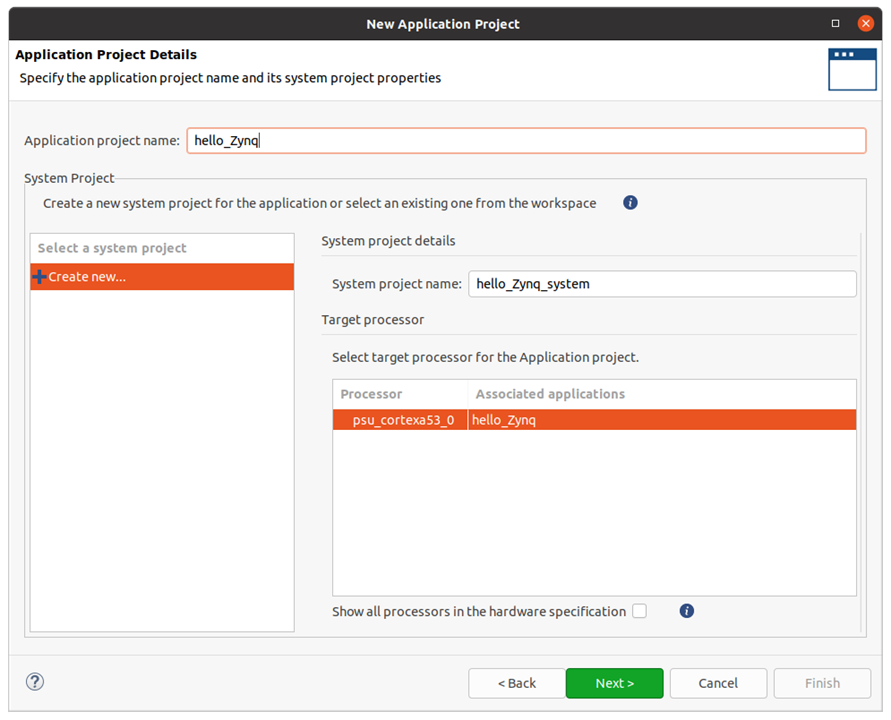This screenshot has width=891, height=720.
Task: Proceed by clicking the Next button
Action: pos(614,683)
